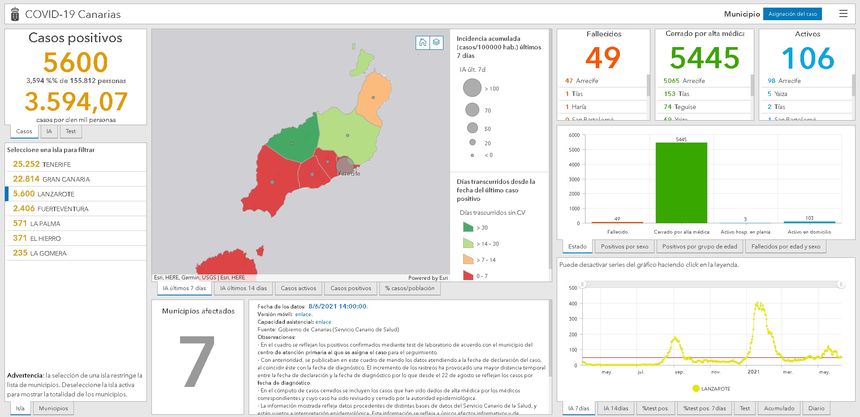The image size is (860, 417).
Task: Click the Versión móvil enlace link
Action: click(304, 314)
